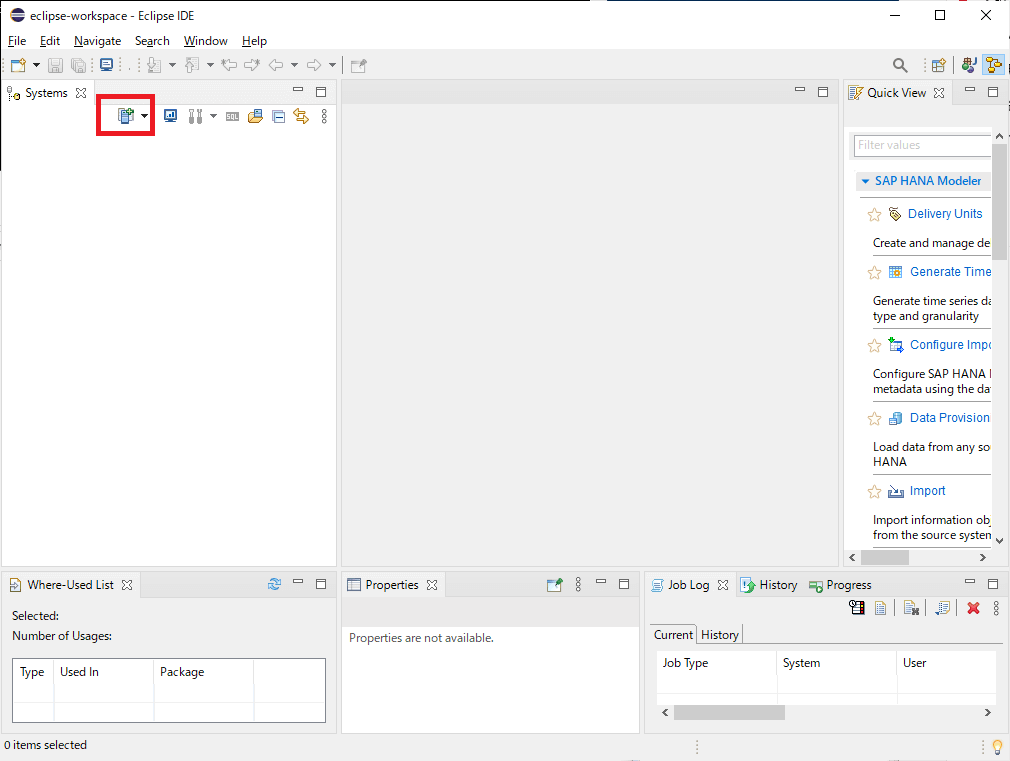Click the Save All icon in toolbar
Image resolution: width=1010 pixels, height=761 pixels.
coord(78,65)
